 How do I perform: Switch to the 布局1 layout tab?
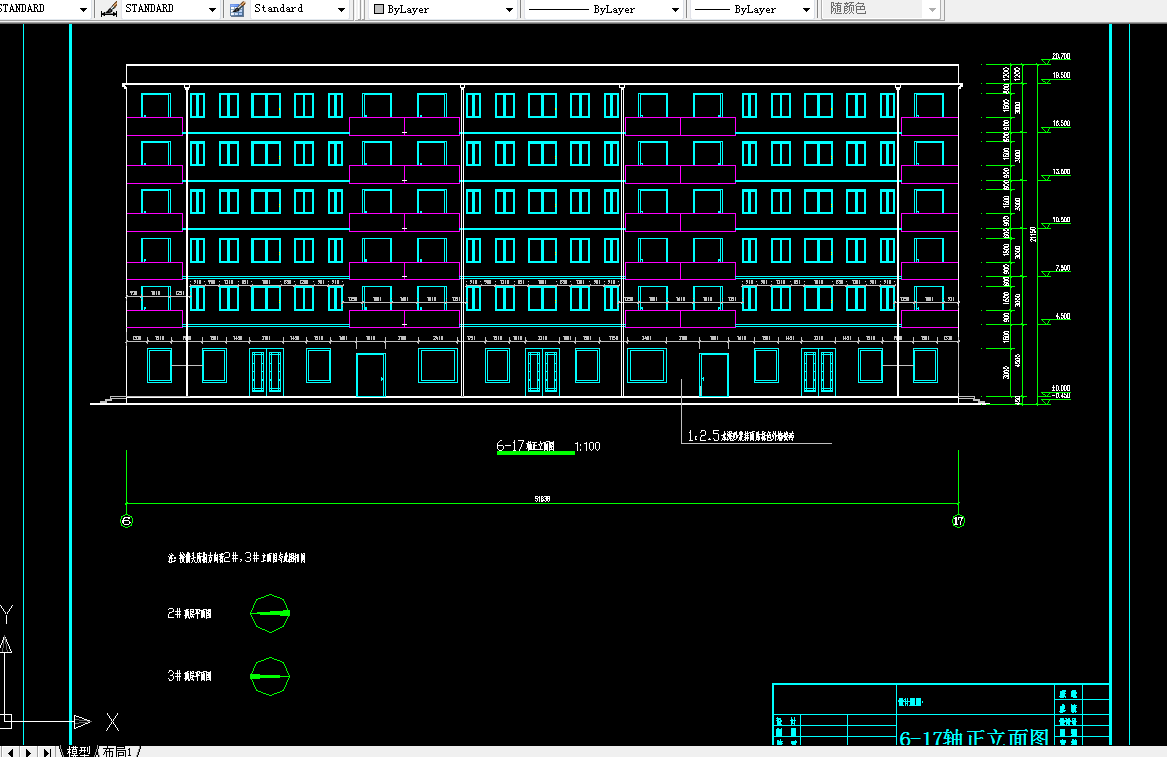pyautogui.click(x=117, y=751)
